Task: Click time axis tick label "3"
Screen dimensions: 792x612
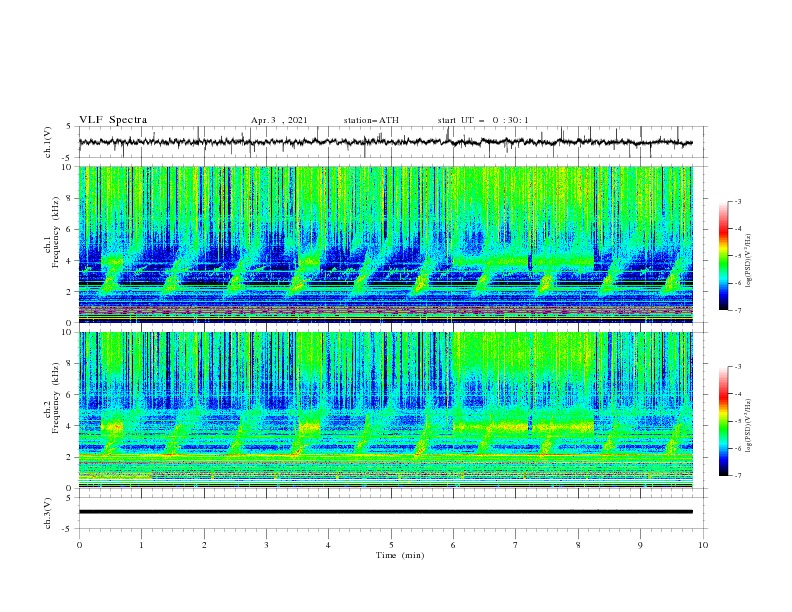Action: [x=266, y=545]
